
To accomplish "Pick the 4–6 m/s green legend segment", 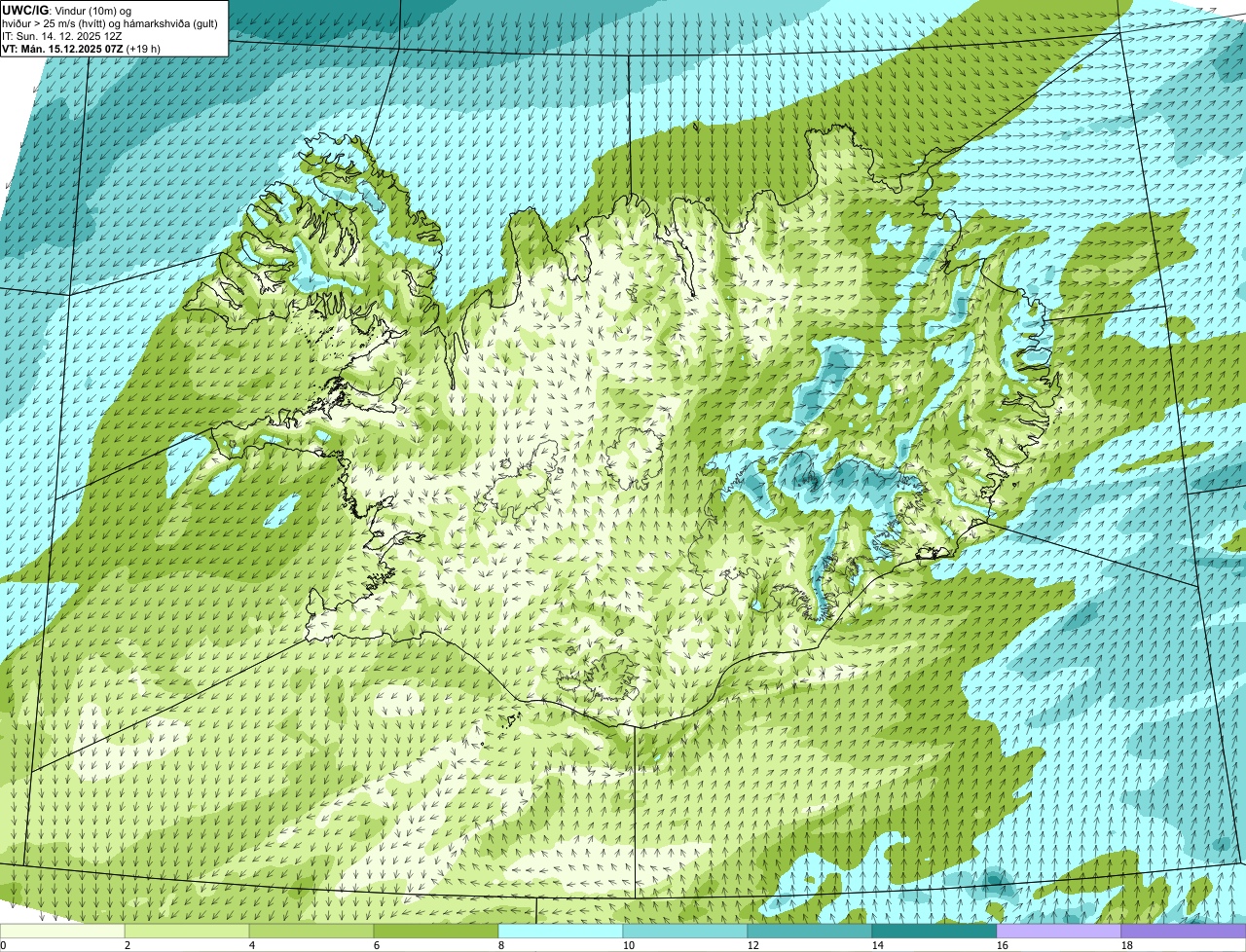I will click(x=311, y=932).
